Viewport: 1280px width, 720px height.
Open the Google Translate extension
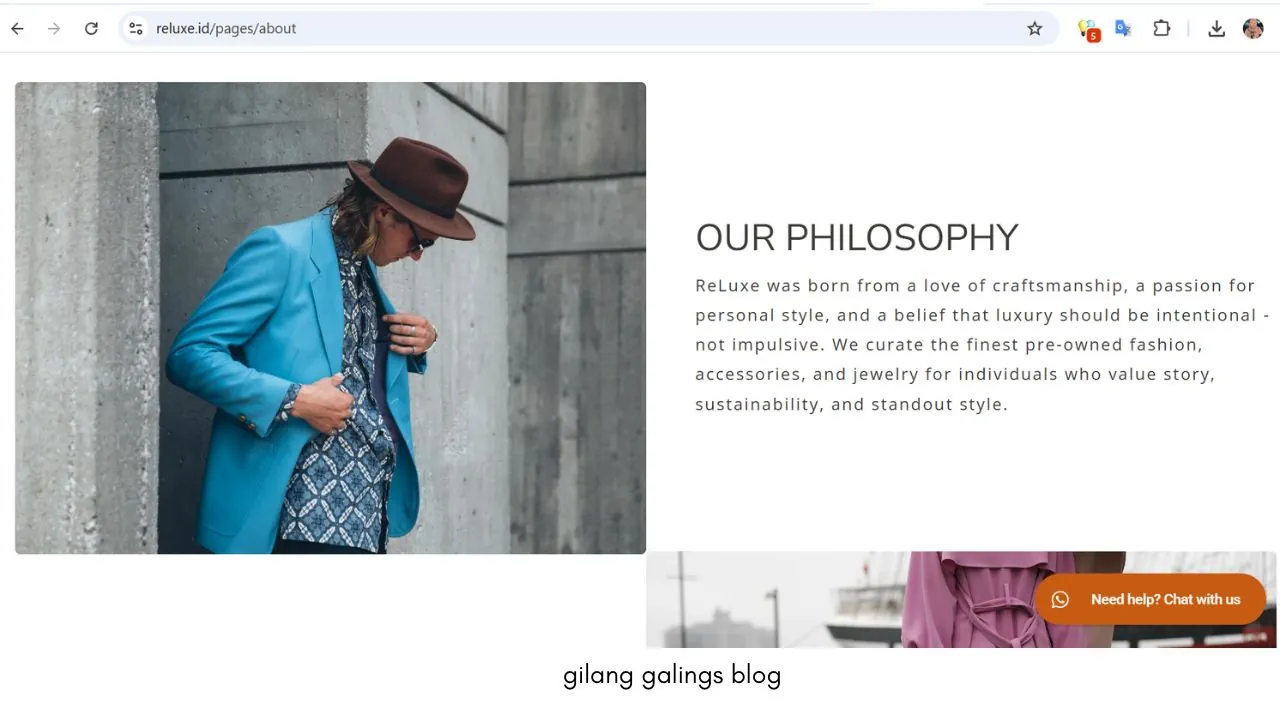[1123, 29]
